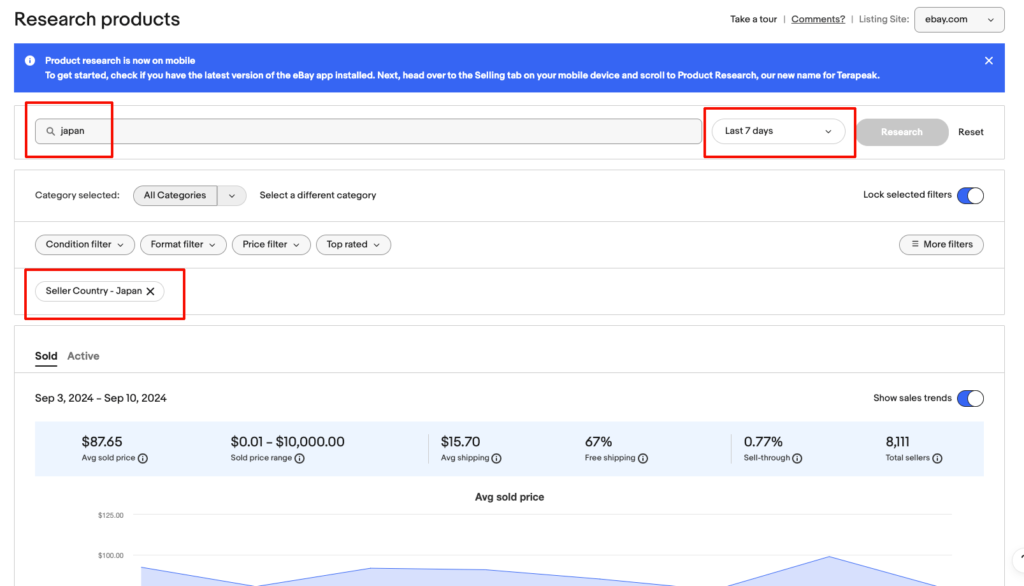The height and width of the screenshot is (586, 1024).
Task: Show info for Avg sold price
Action: click(x=143, y=459)
